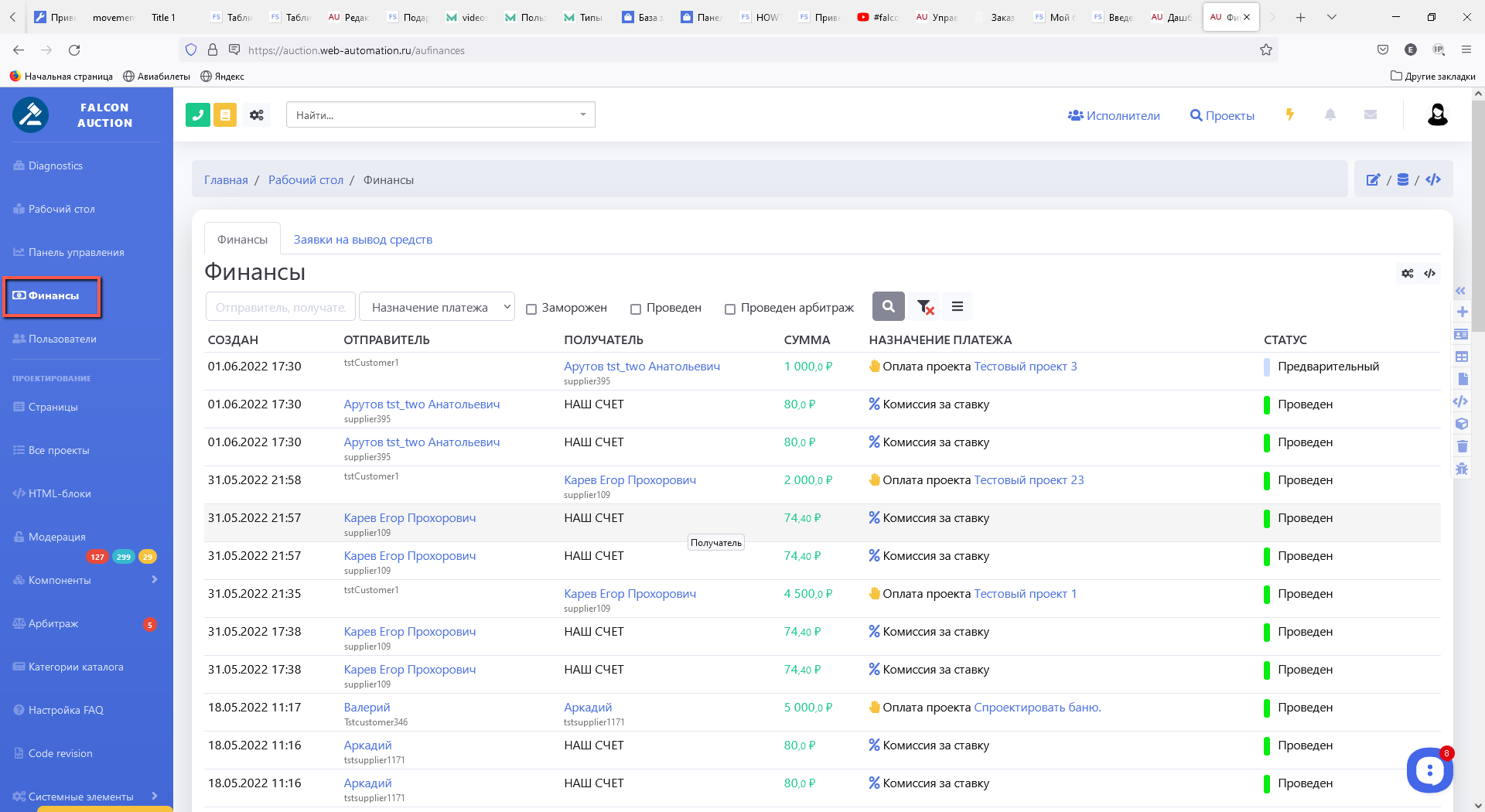Viewport: 1485px width, 812px height.
Task: Click the lightning bolt icon in header
Action: click(1289, 114)
